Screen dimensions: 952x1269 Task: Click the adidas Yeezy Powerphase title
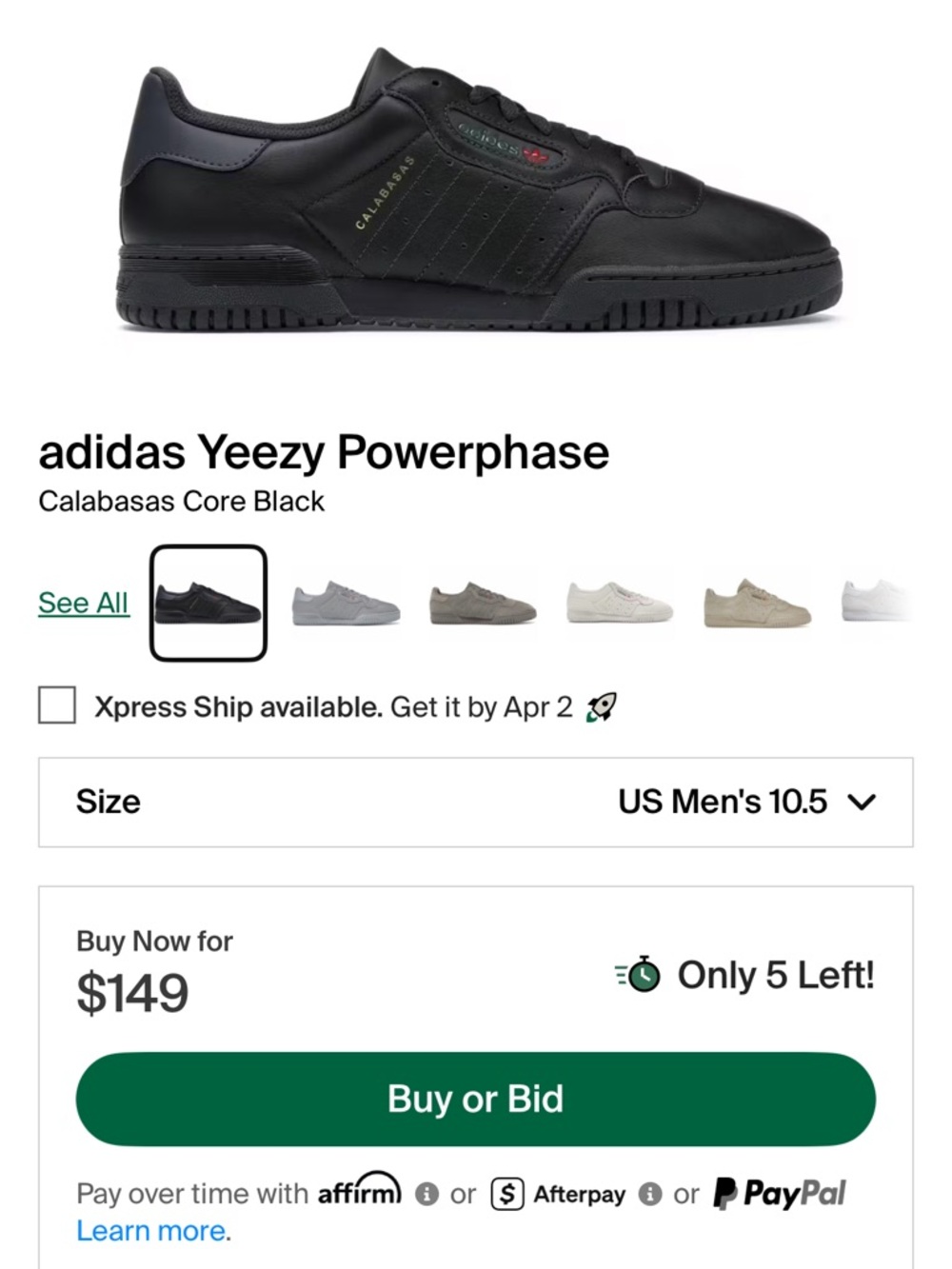pos(324,452)
